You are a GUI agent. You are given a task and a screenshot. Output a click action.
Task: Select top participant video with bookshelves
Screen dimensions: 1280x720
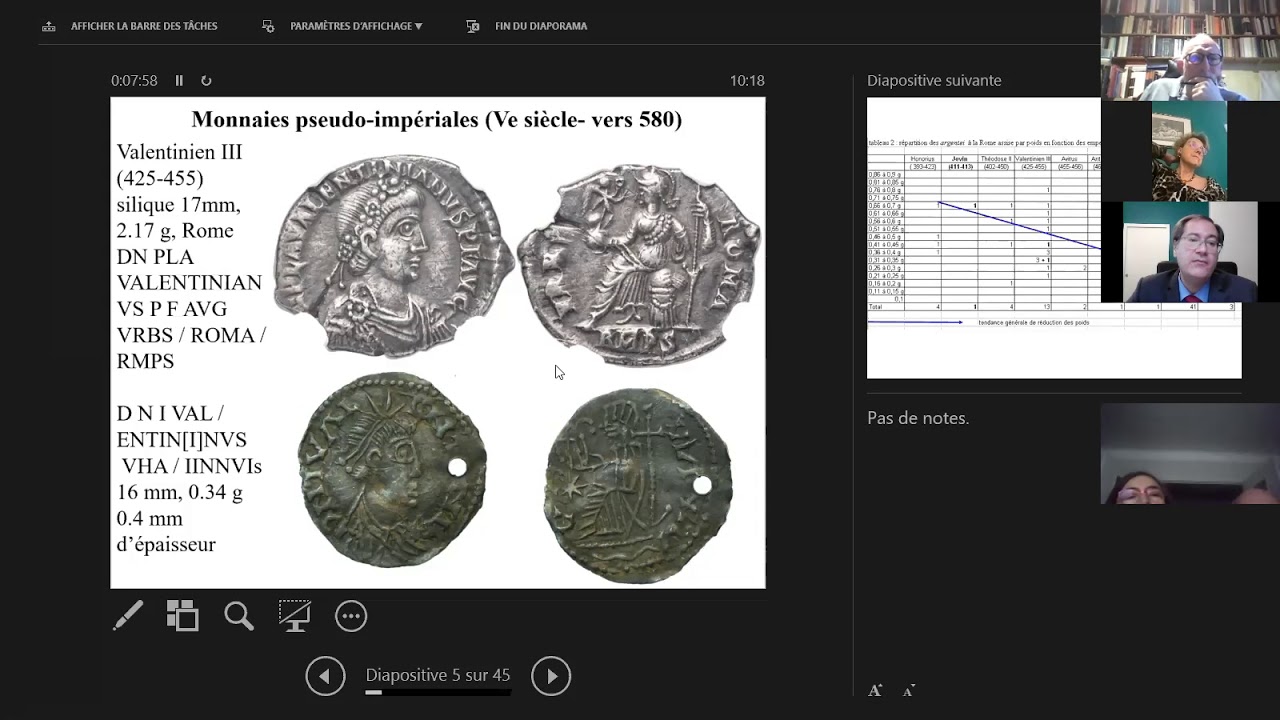[1190, 50]
